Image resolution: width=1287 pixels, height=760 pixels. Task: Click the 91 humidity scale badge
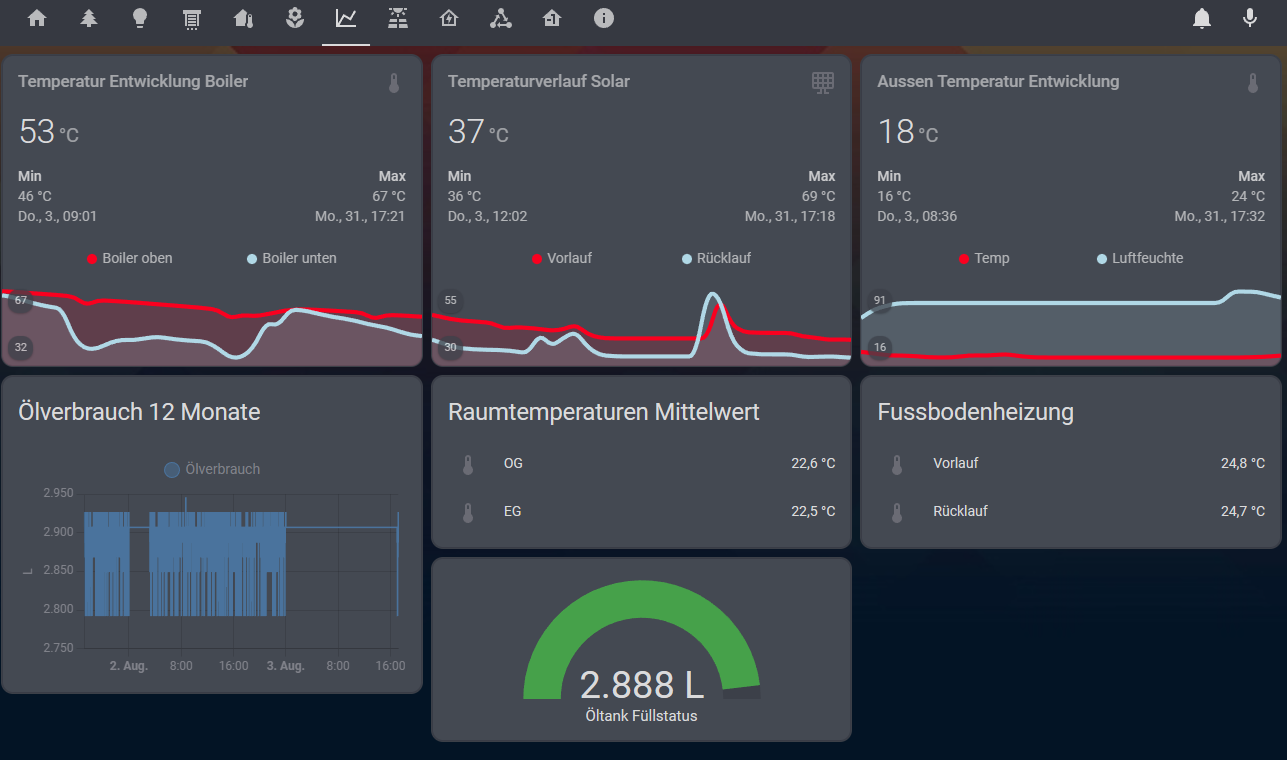coord(880,300)
